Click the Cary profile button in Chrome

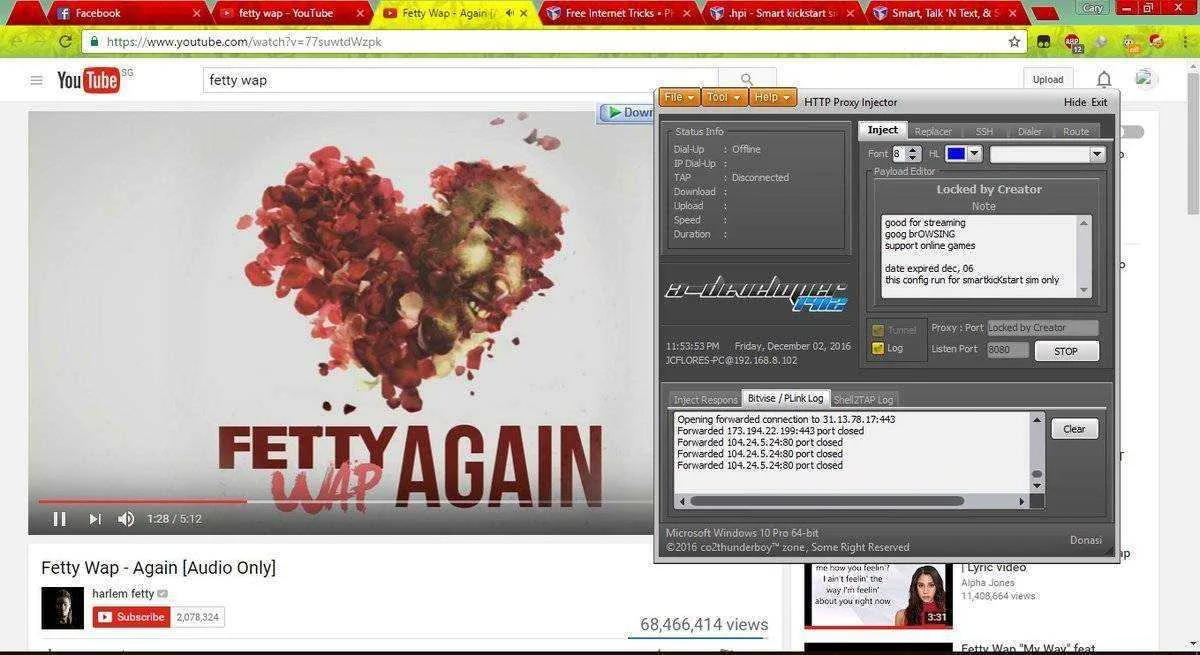pyautogui.click(x=1094, y=7)
